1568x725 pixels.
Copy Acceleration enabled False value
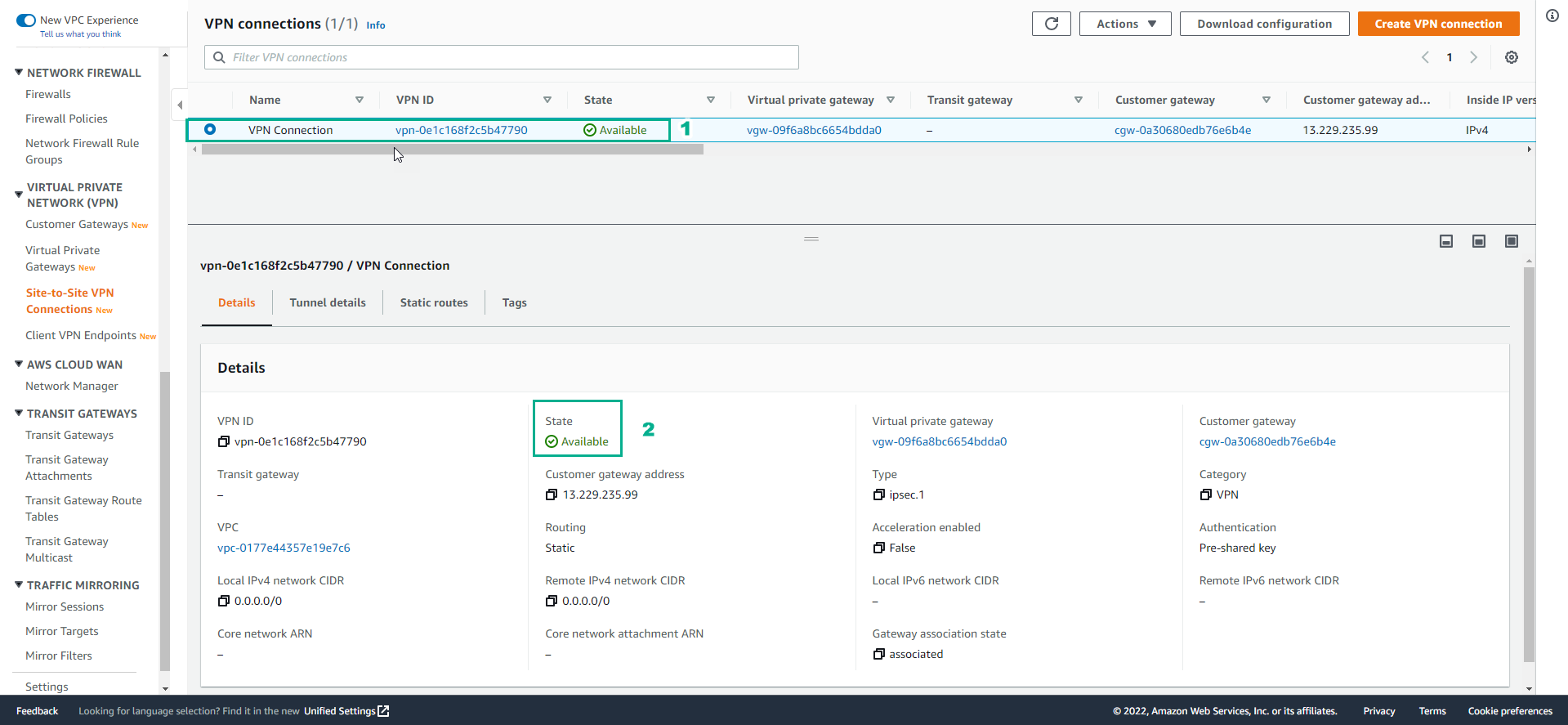(879, 548)
